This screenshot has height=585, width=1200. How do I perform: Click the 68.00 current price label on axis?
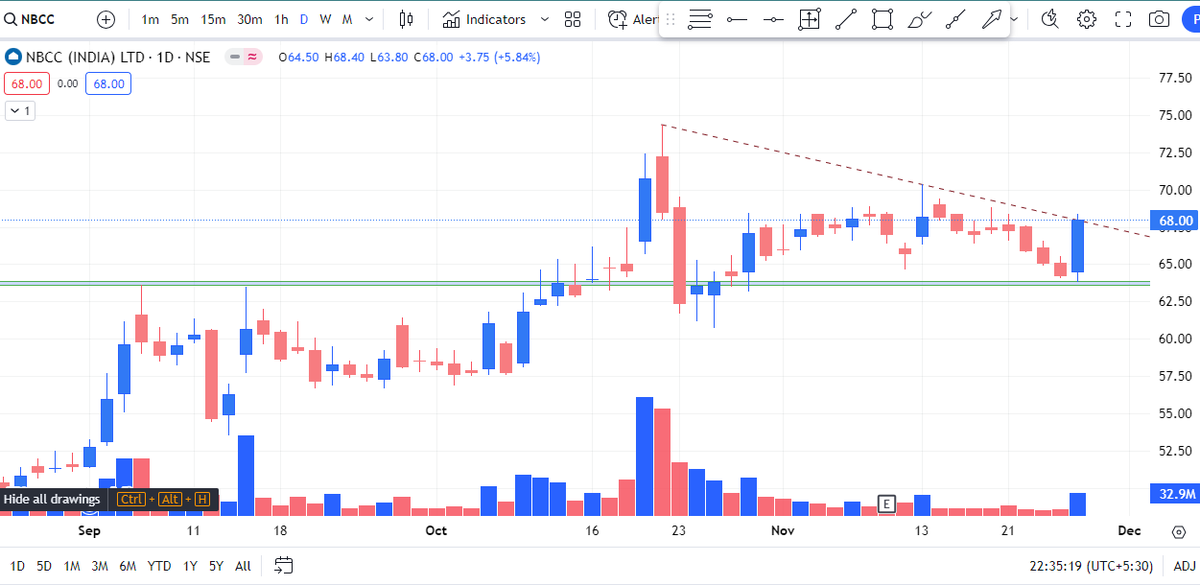click(x=1175, y=220)
